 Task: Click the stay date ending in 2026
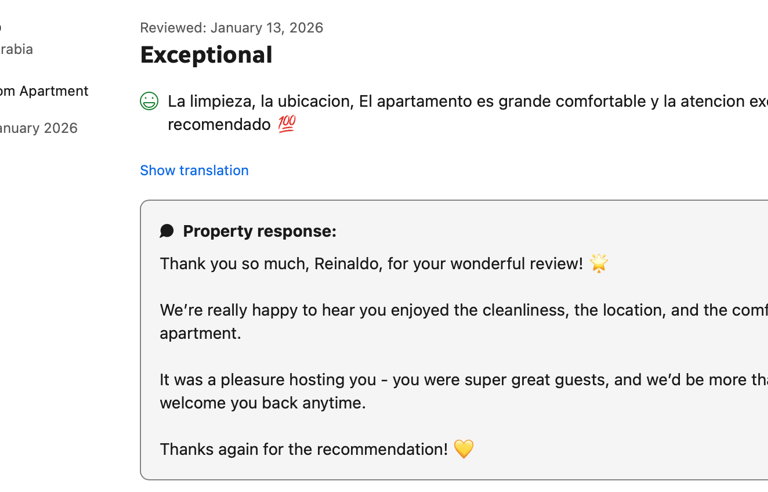[x=39, y=128]
